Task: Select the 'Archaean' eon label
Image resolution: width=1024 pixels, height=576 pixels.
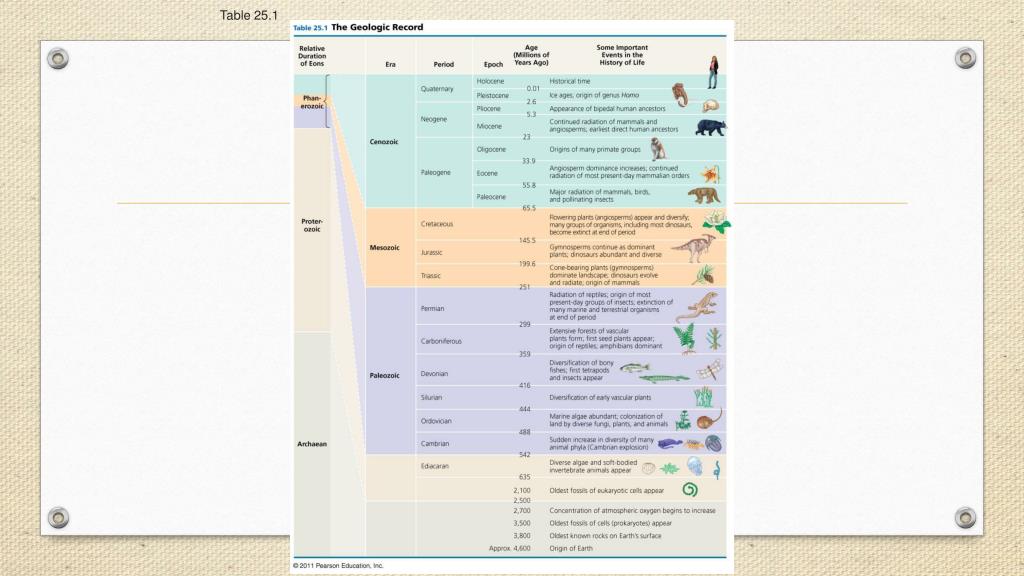Action: click(312, 444)
